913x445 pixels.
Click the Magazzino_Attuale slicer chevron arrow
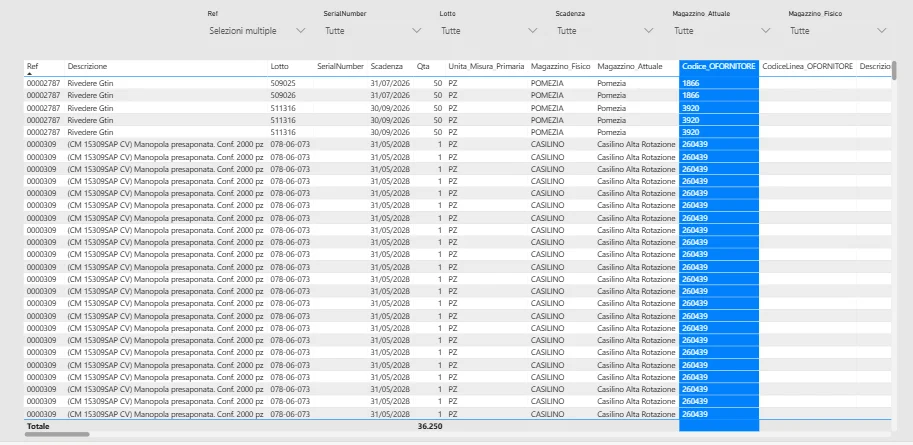(765, 31)
